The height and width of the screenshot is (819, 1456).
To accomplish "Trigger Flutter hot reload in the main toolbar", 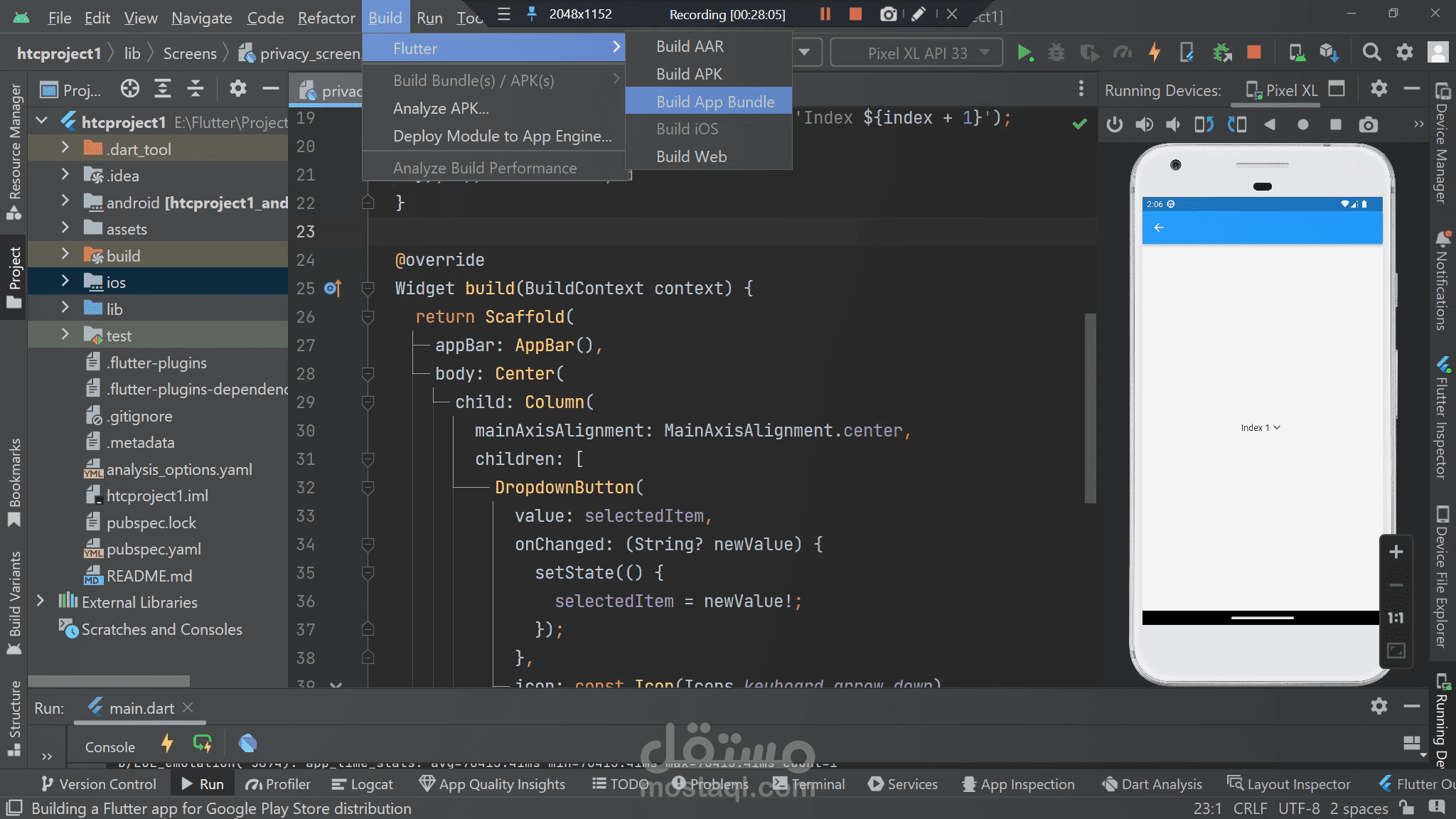I will (x=1155, y=53).
